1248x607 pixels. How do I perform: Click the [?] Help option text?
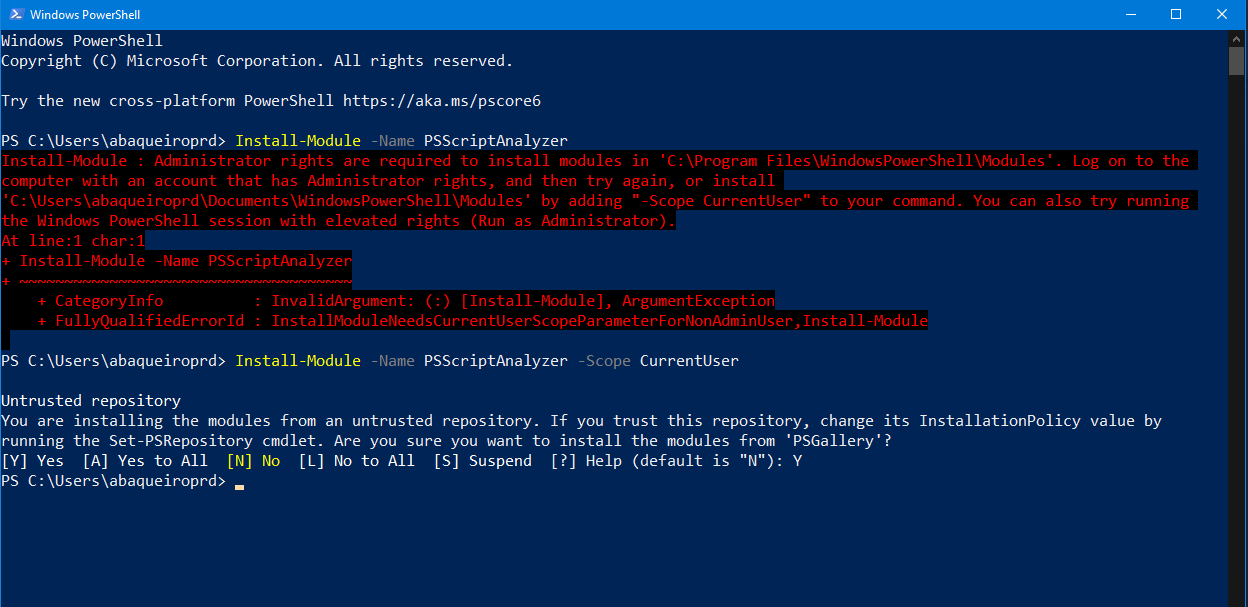(x=584, y=460)
